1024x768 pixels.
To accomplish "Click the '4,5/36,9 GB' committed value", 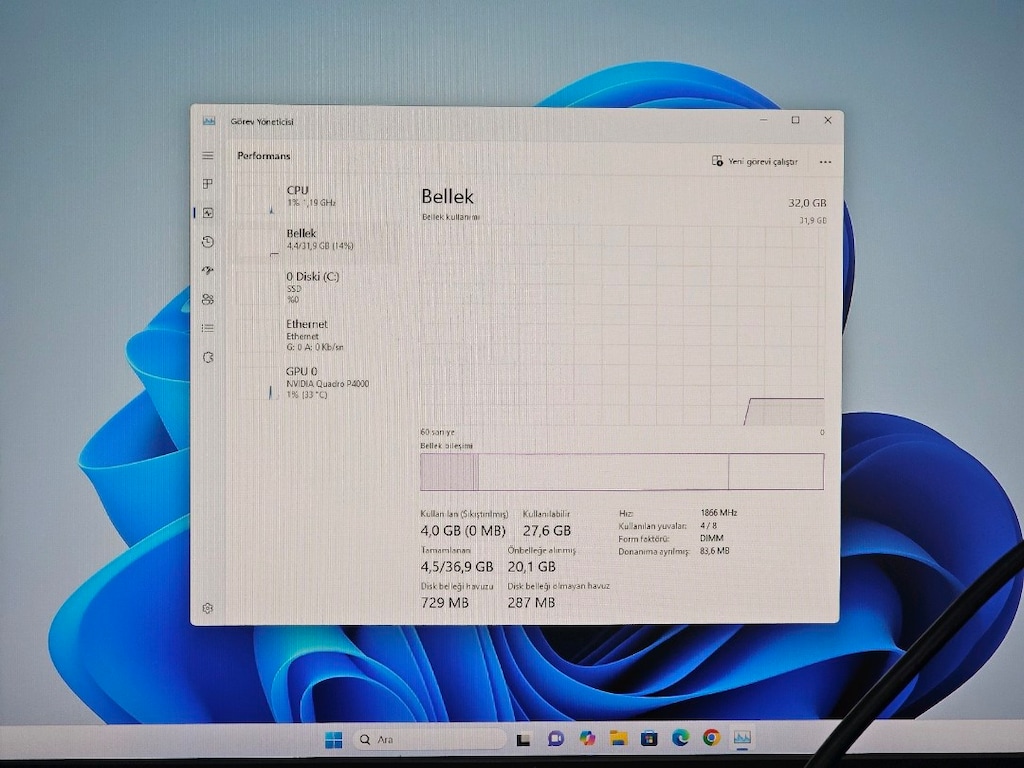I will [457, 566].
